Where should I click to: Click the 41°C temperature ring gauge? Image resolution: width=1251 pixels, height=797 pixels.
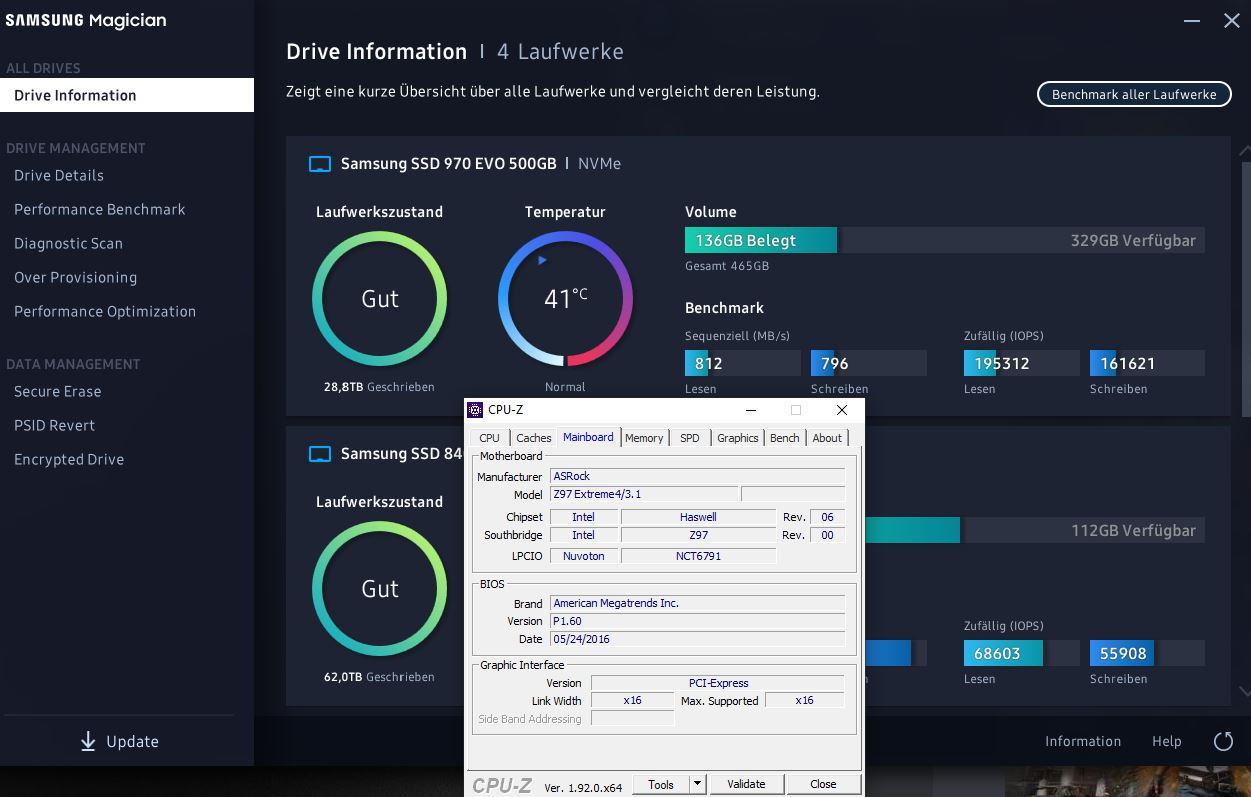tap(565, 298)
